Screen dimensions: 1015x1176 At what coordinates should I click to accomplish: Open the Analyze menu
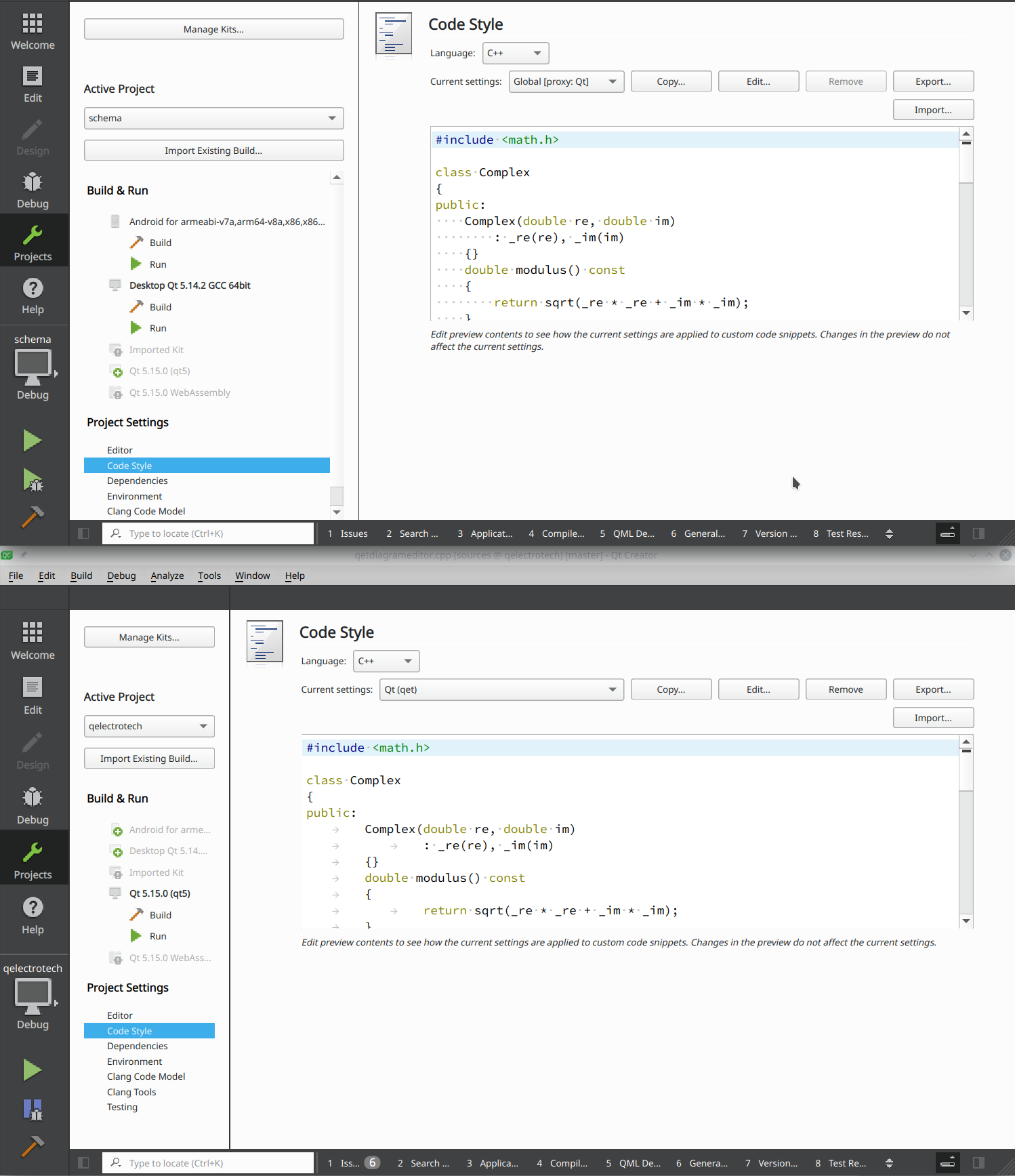coord(167,575)
